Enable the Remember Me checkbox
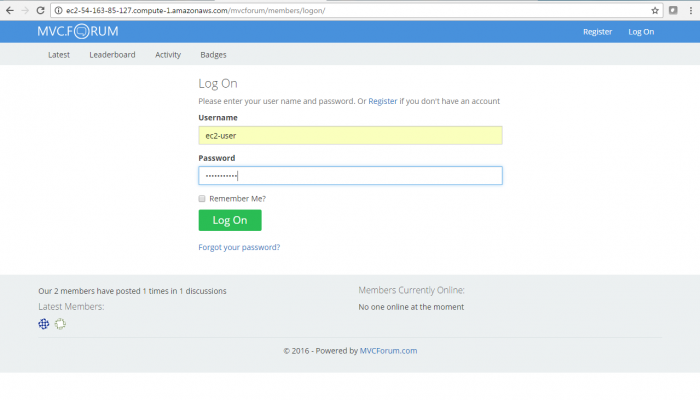The height and width of the screenshot is (400, 700). [202, 198]
